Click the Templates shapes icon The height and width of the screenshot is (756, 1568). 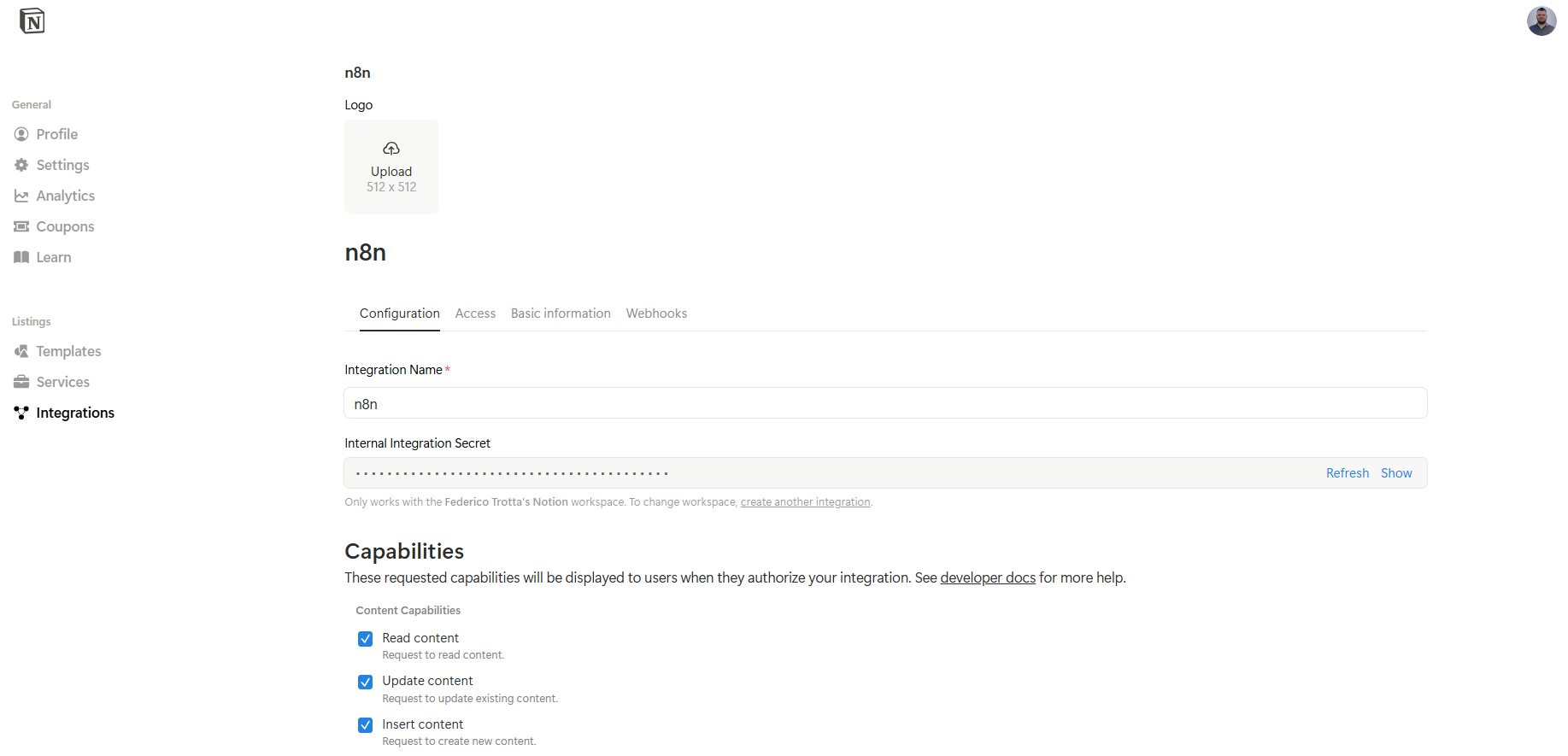pos(21,351)
